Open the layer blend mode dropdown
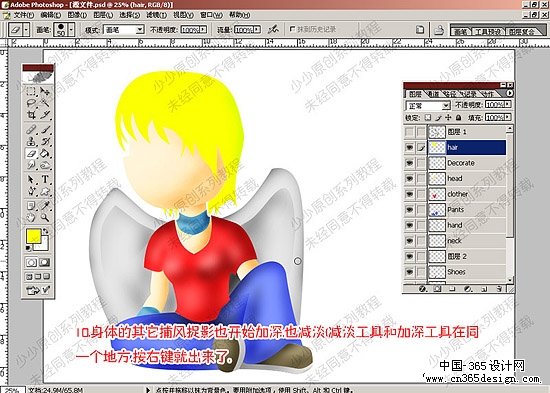550x393 pixels. point(428,105)
